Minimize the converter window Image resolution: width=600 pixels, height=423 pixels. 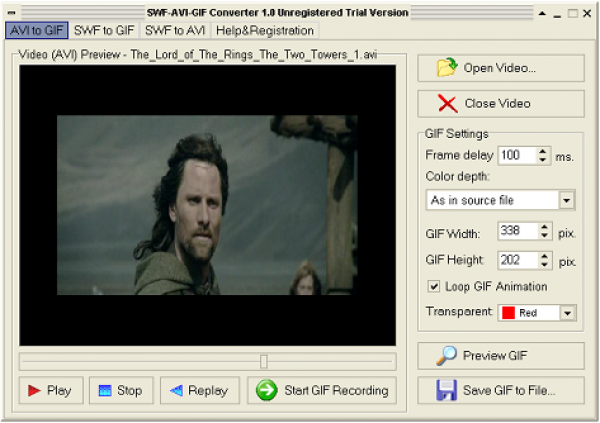point(557,14)
